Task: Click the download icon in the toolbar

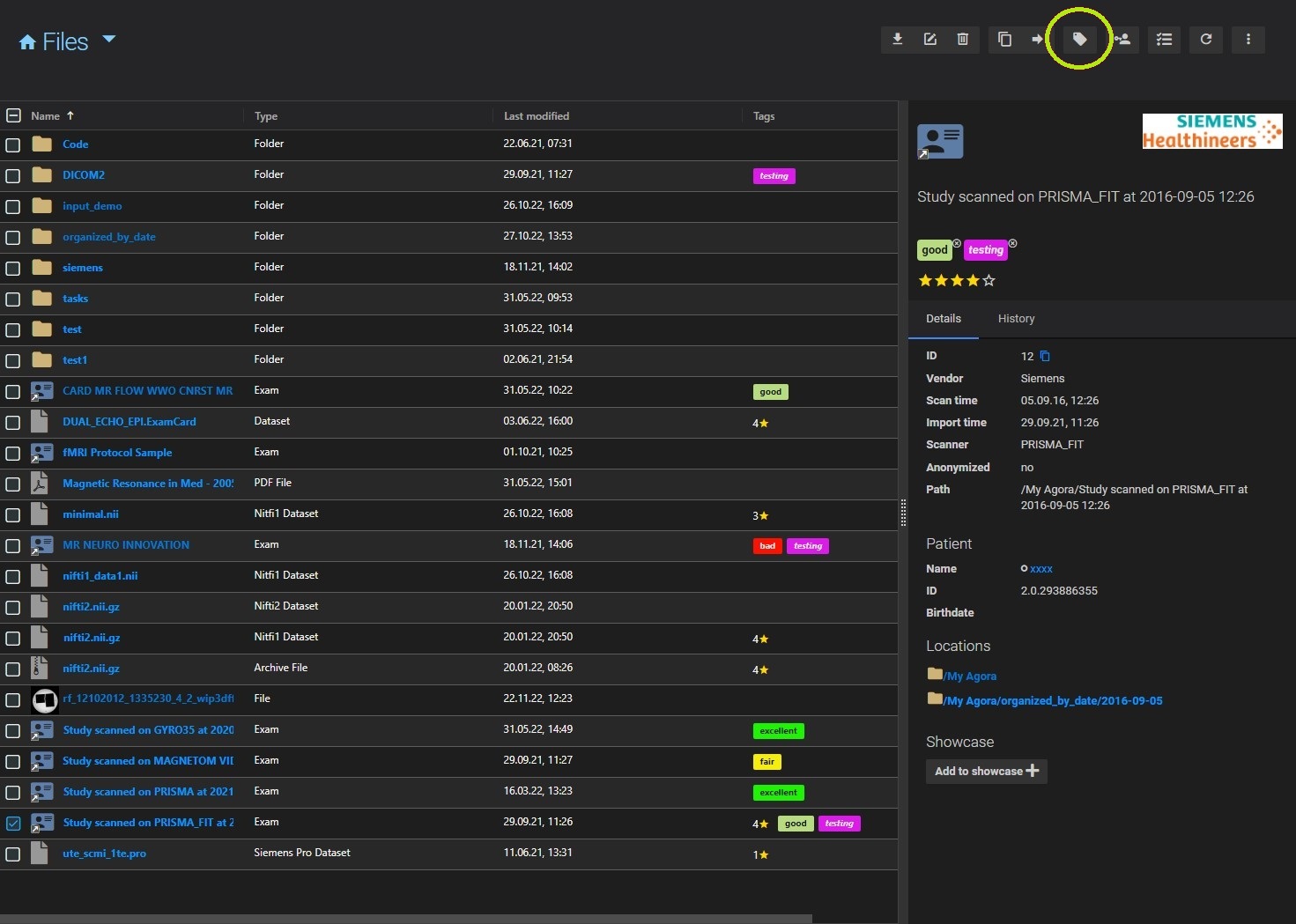Action: (x=897, y=39)
